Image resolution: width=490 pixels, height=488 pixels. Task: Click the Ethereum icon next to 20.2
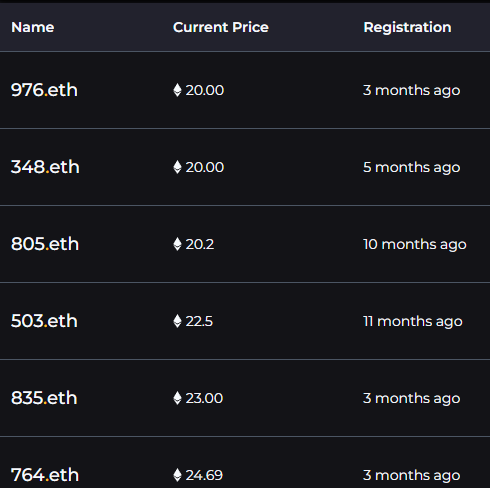[x=177, y=244]
